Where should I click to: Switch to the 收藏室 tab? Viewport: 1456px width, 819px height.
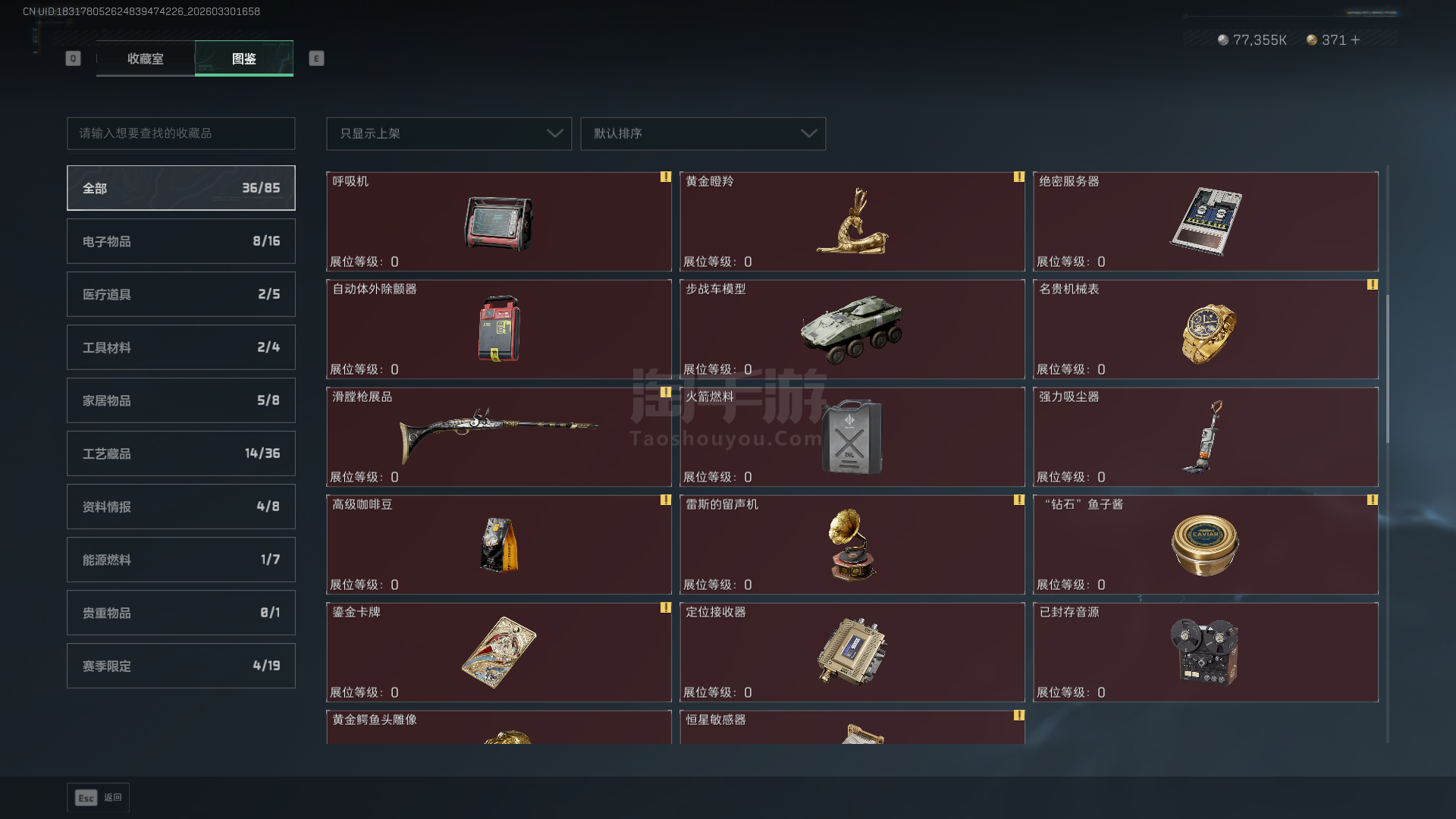coord(146,58)
